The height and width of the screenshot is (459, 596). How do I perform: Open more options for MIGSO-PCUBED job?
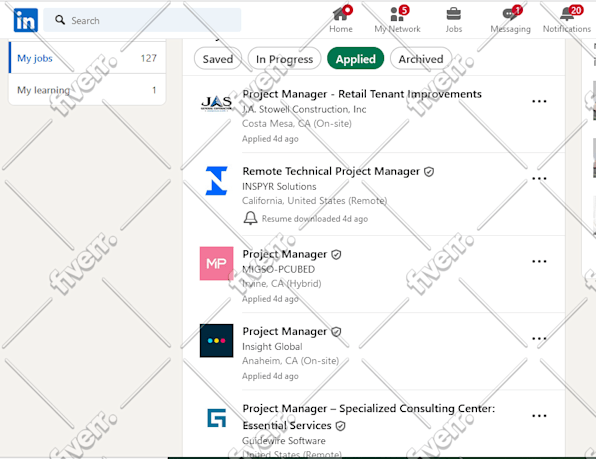point(539,261)
